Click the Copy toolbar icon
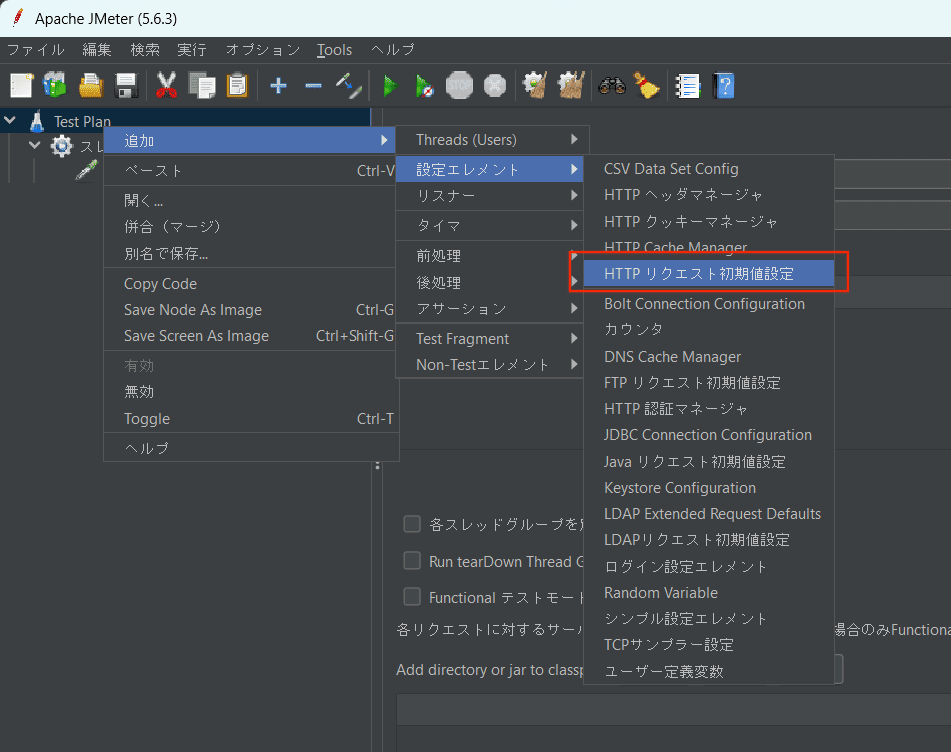Viewport: 951px width, 752px height. [201, 85]
